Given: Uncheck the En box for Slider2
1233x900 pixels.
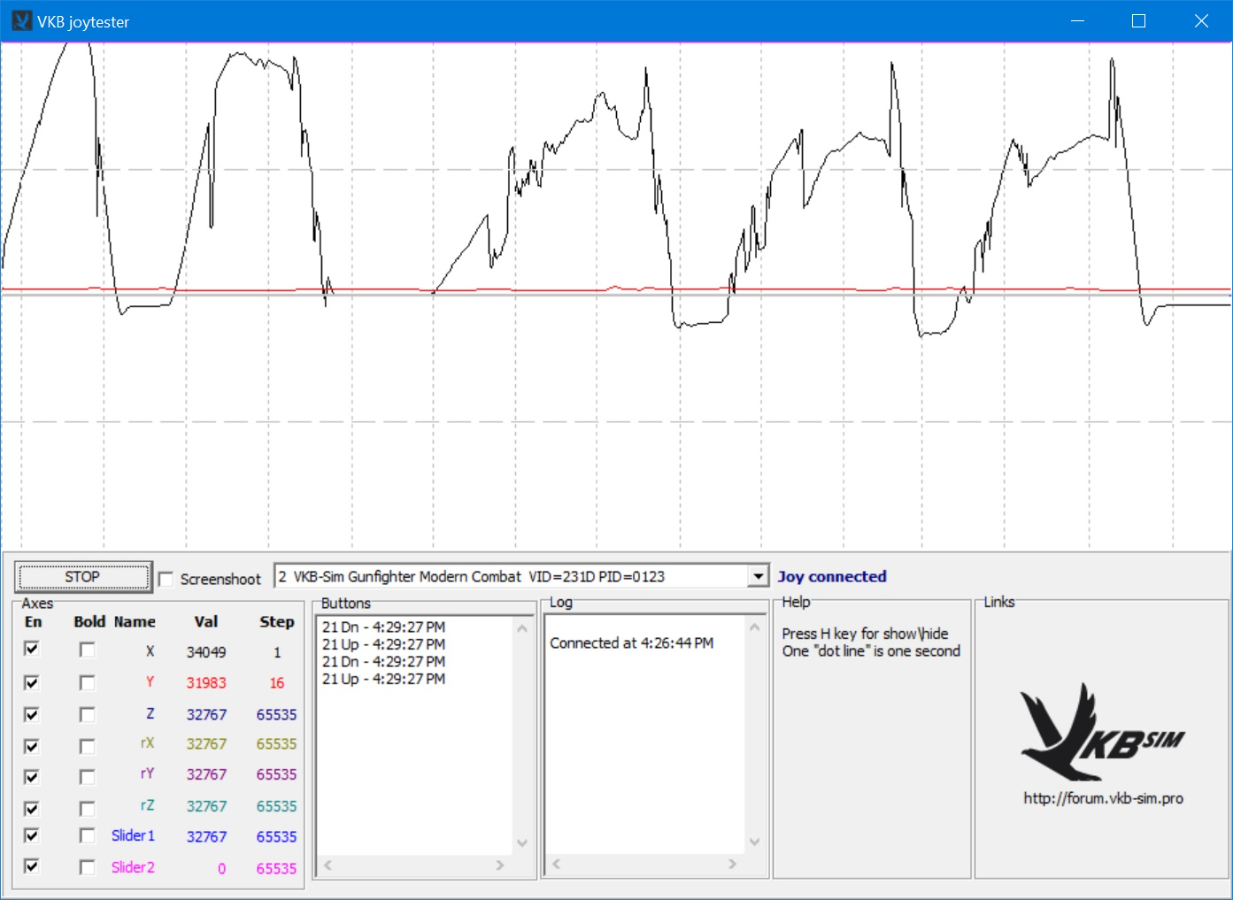Looking at the screenshot, I should [x=33, y=867].
